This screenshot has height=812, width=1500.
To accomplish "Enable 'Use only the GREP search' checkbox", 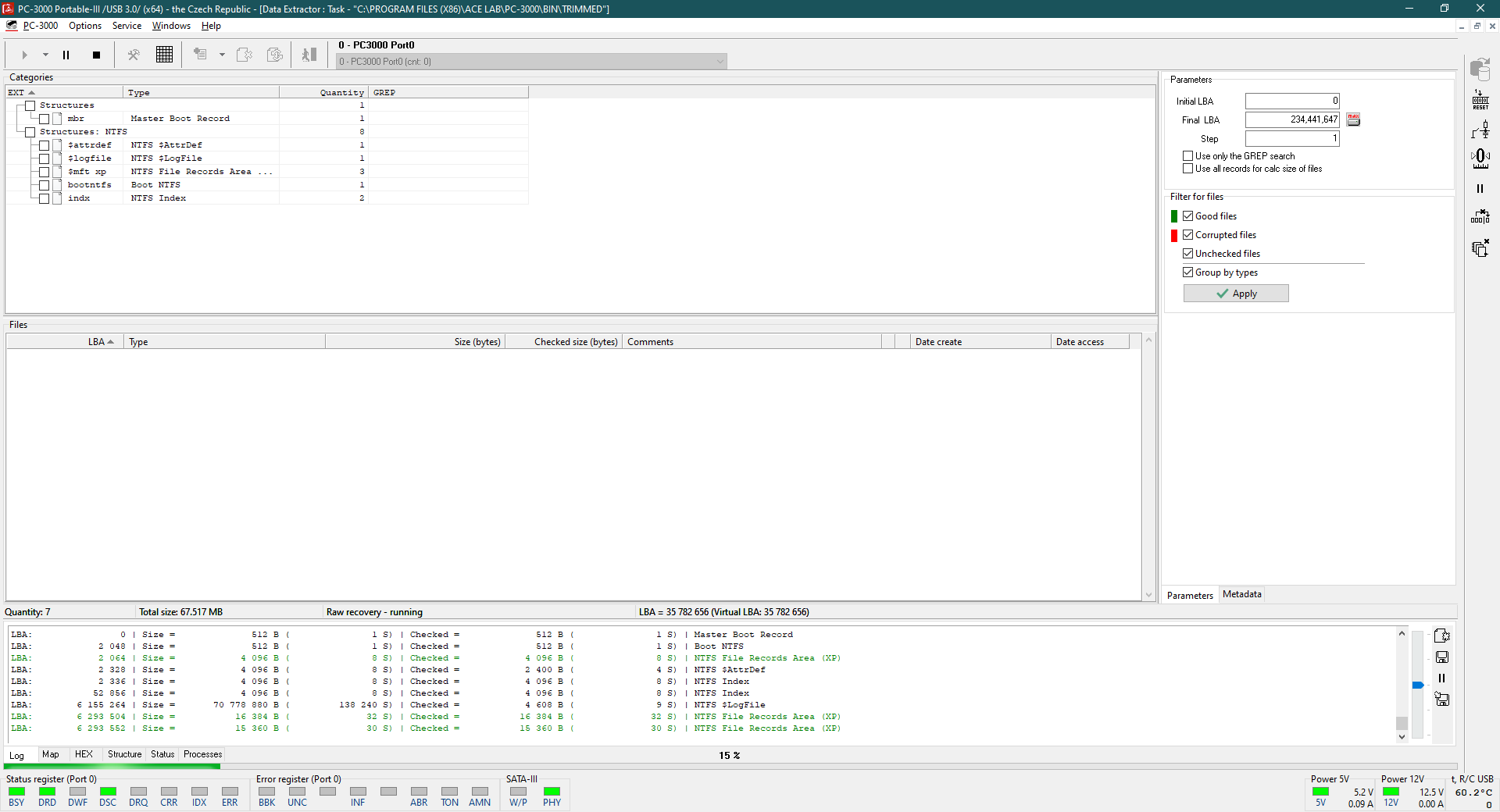I will coord(1187,156).
